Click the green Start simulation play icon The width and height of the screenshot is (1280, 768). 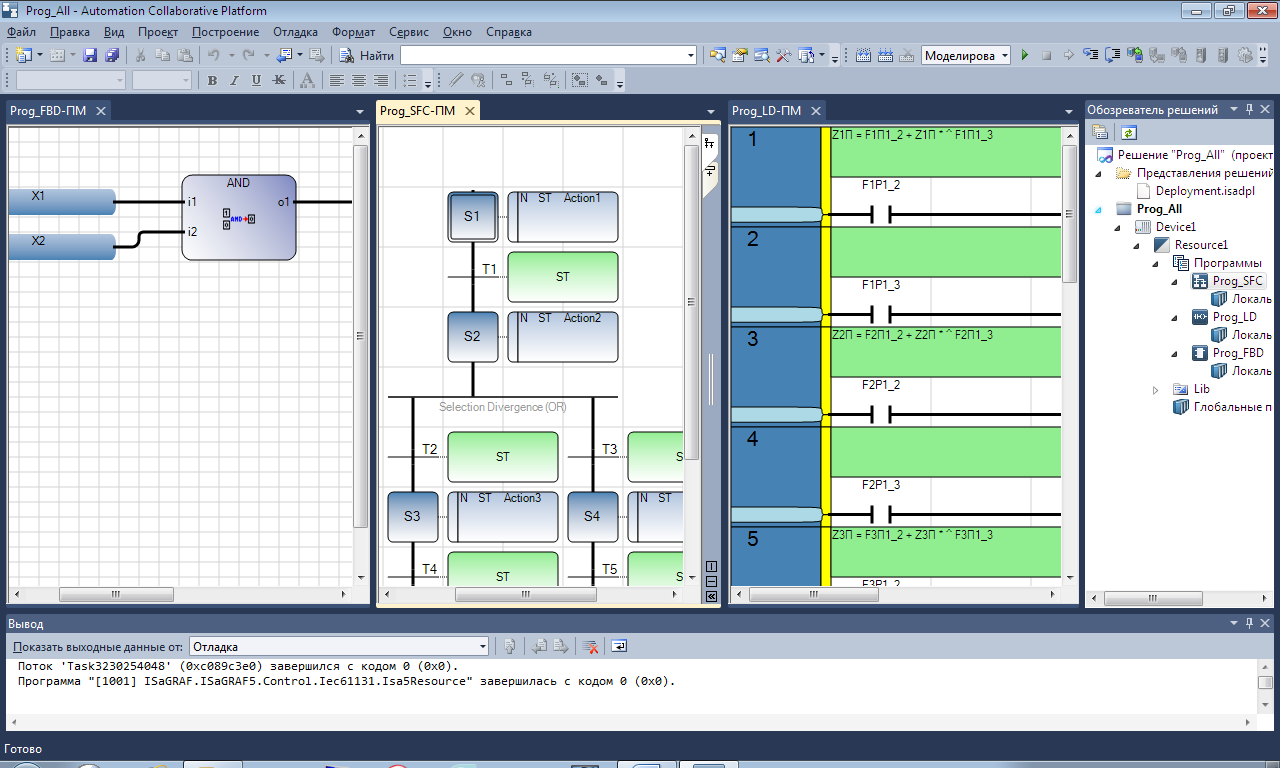[1024, 55]
